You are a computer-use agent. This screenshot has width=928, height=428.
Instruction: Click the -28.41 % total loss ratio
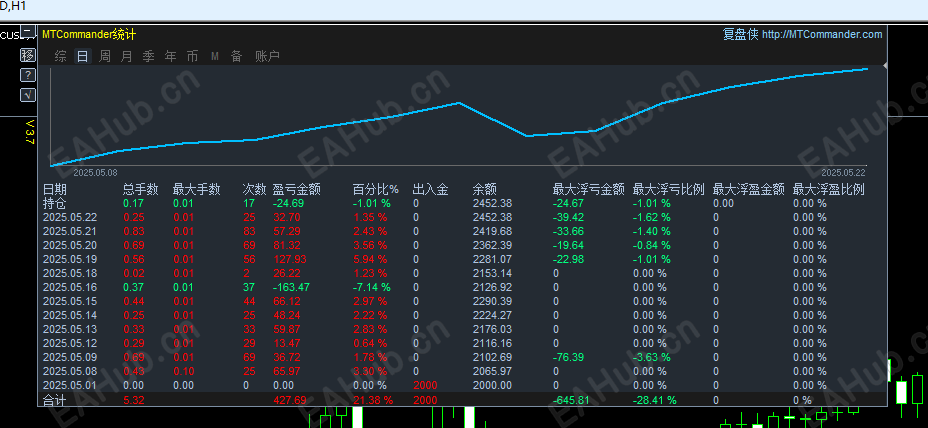(x=655, y=400)
